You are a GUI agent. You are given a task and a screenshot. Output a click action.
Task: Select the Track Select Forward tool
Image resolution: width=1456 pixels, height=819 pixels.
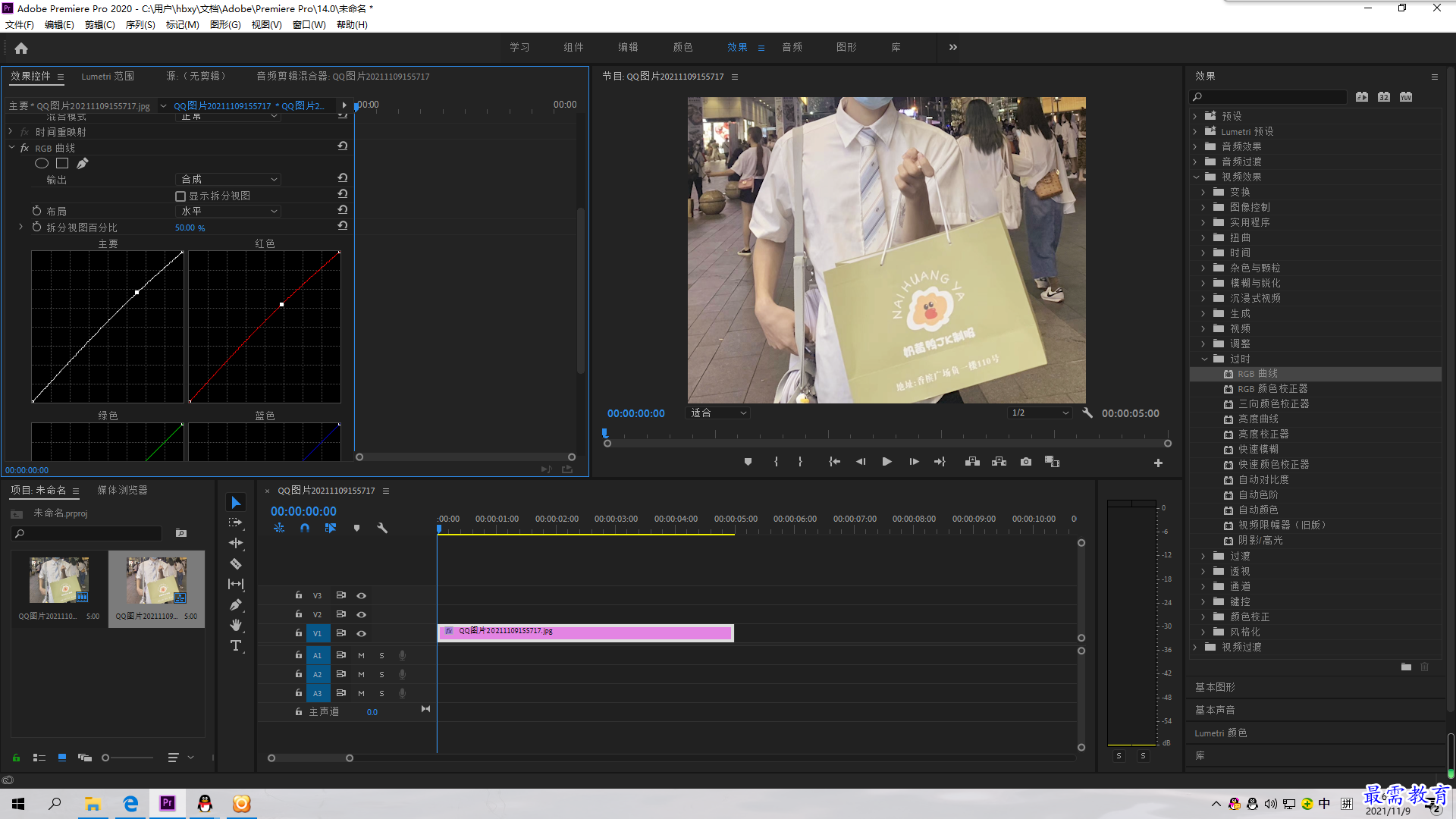point(236,522)
